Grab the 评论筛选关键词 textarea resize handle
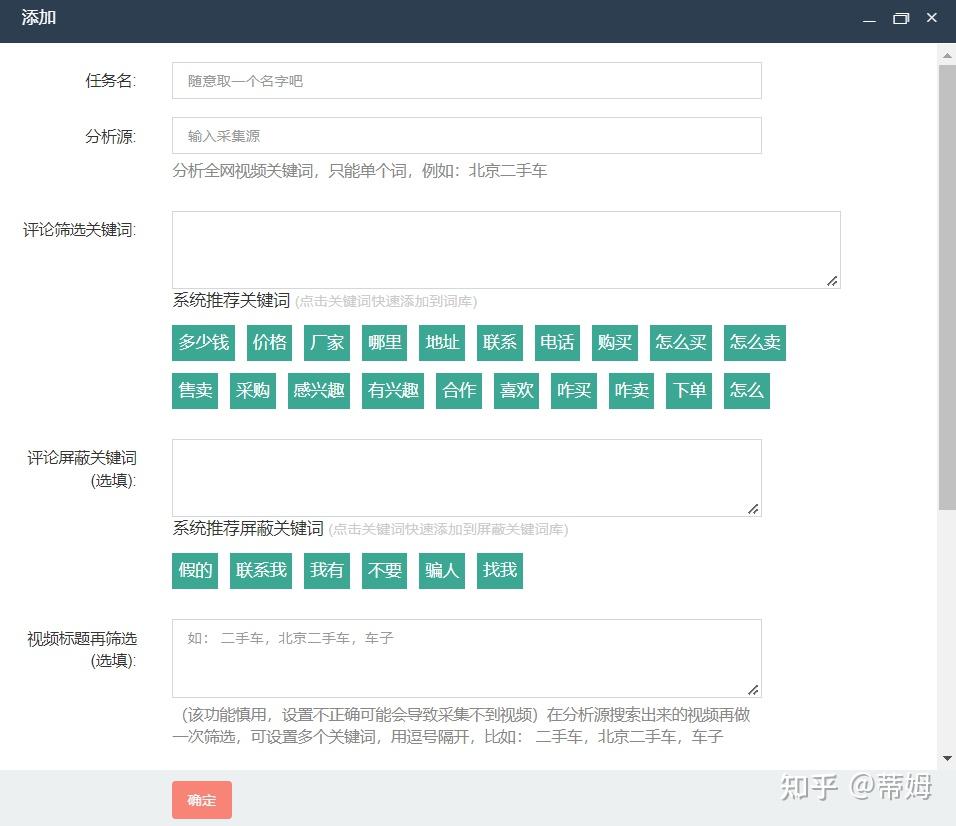Image resolution: width=956 pixels, height=826 pixels. tap(832, 281)
